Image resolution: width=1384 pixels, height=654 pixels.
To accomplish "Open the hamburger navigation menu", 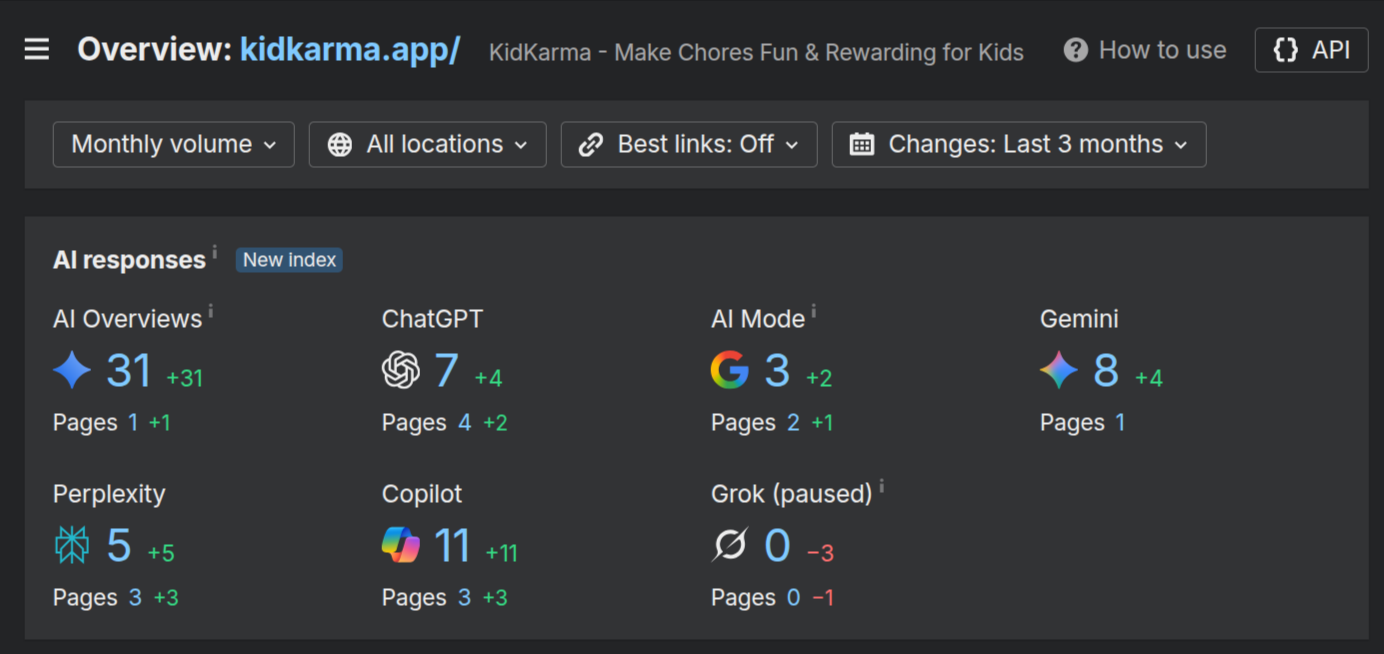I will 37,49.
